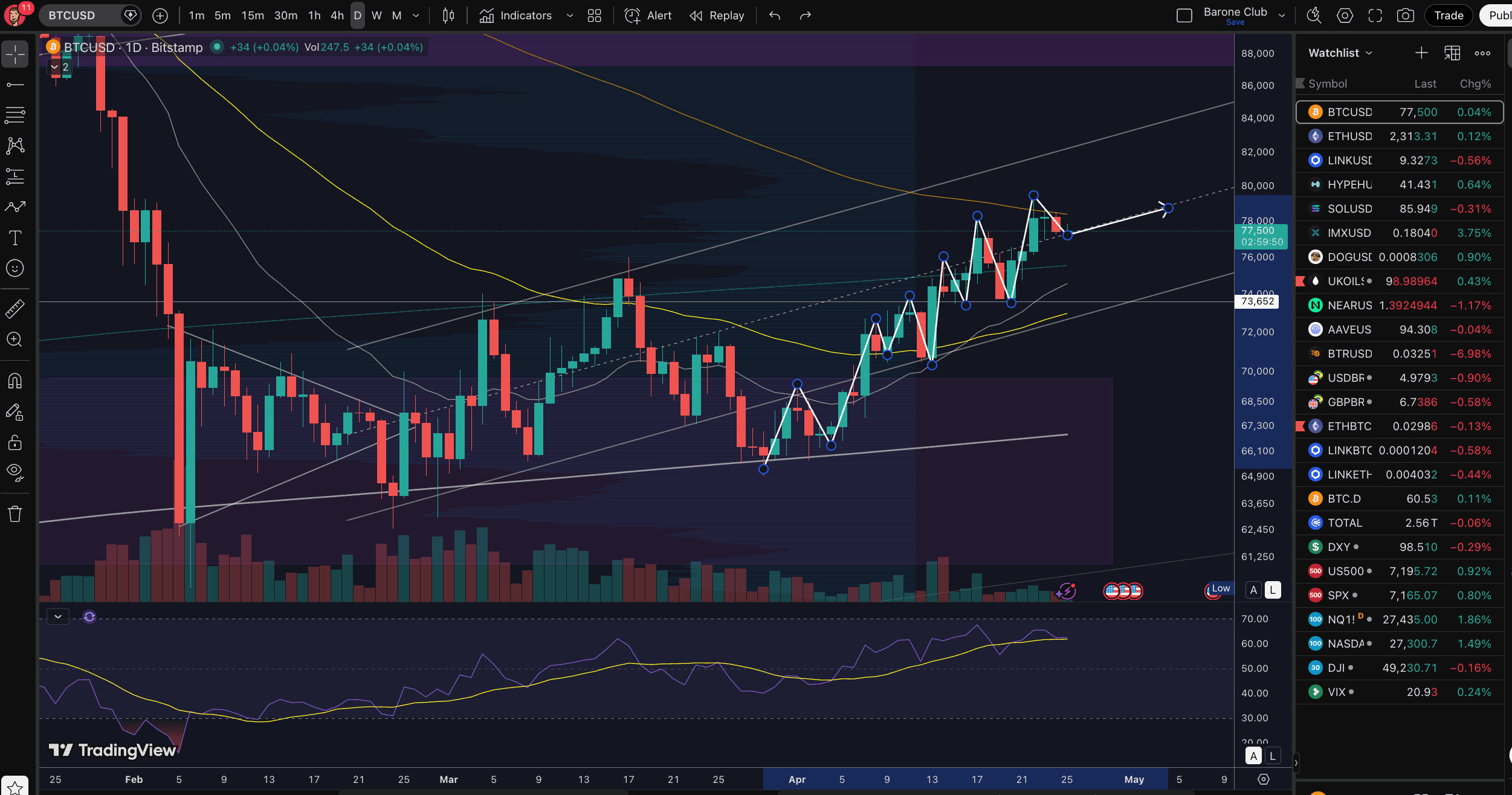The height and width of the screenshot is (795, 1512).
Task: Open chart settings hexagon icon
Action: [x=1345, y=16]
